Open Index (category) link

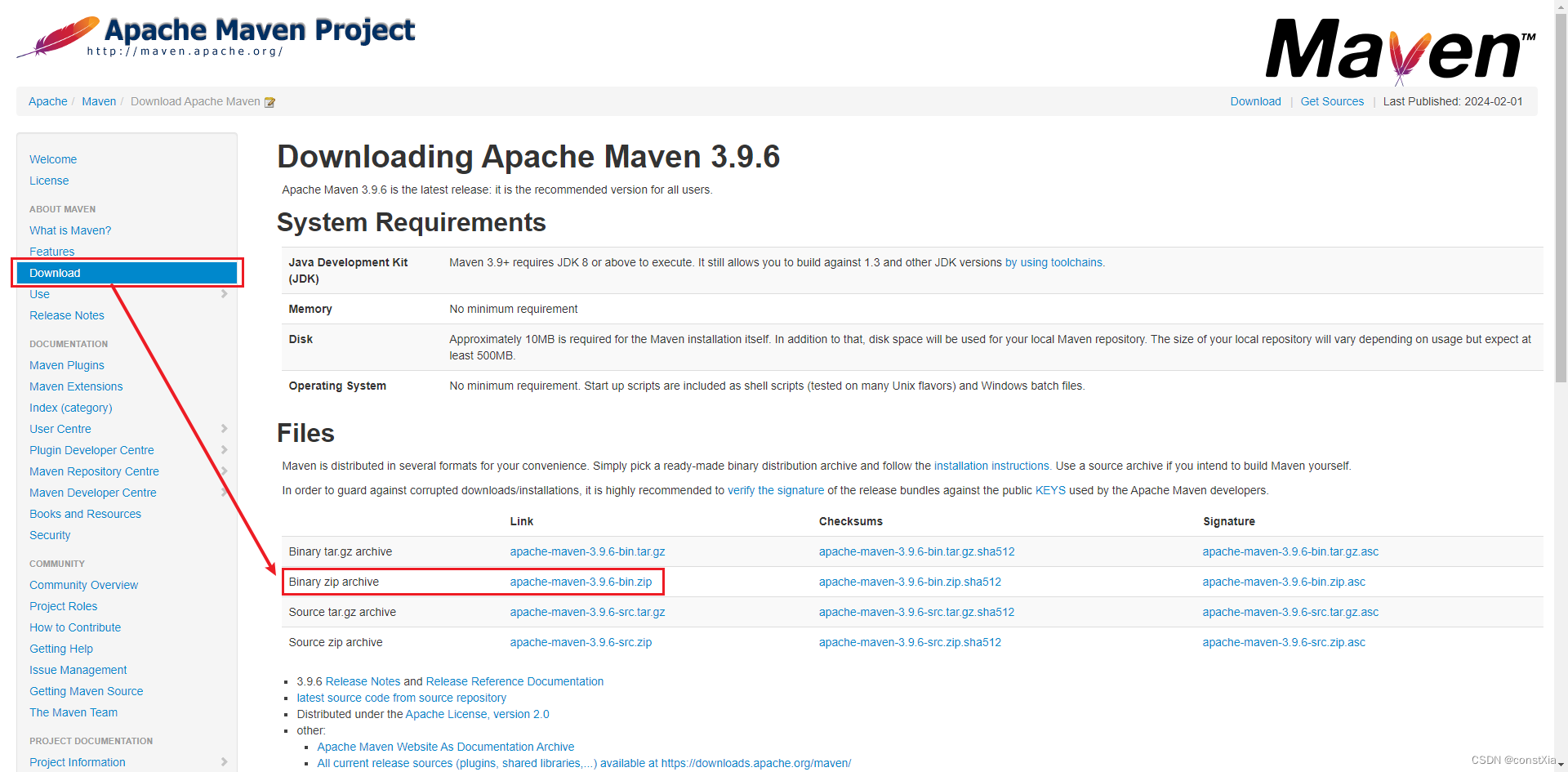(71, 408)
